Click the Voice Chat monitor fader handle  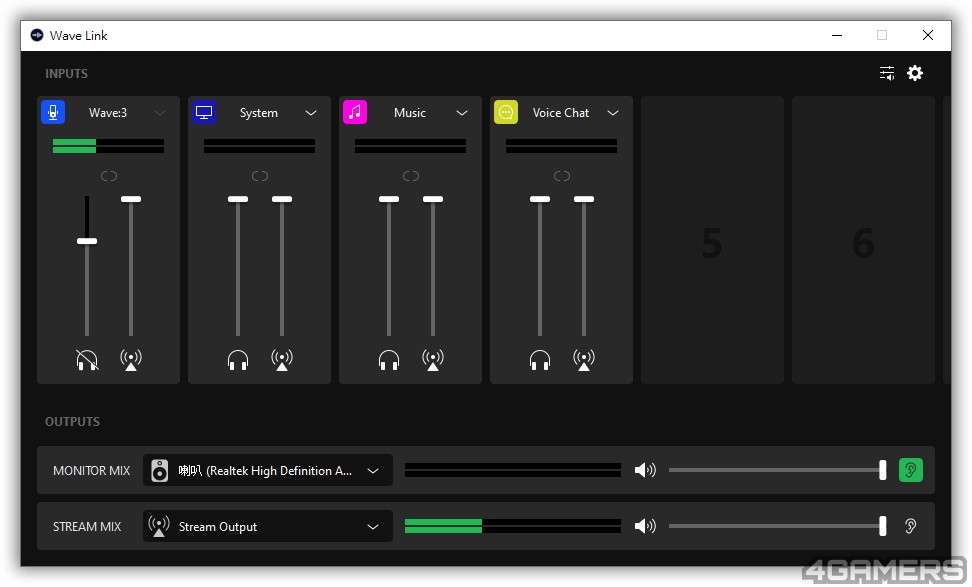tap(540, 199)
